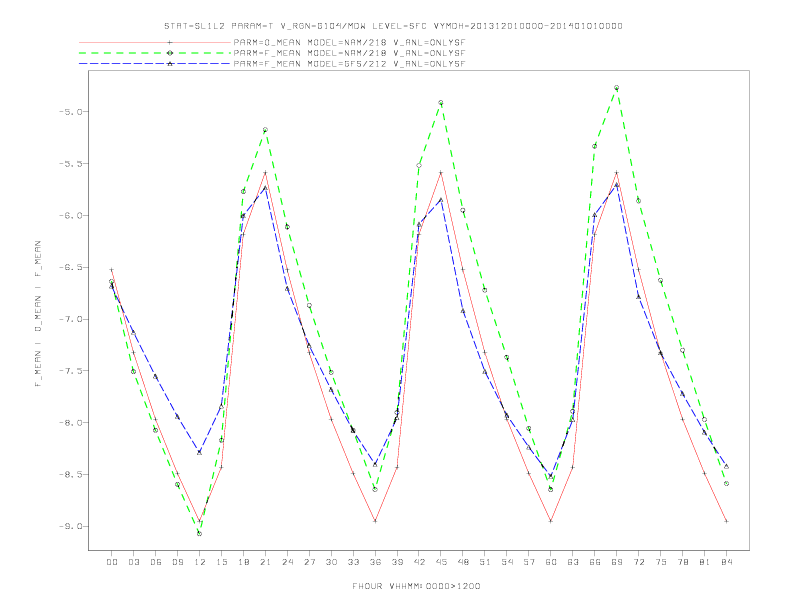Click the green circle marker at the hour 21 peak
This screenshot has height=612, width=792.
pos(265,130)
